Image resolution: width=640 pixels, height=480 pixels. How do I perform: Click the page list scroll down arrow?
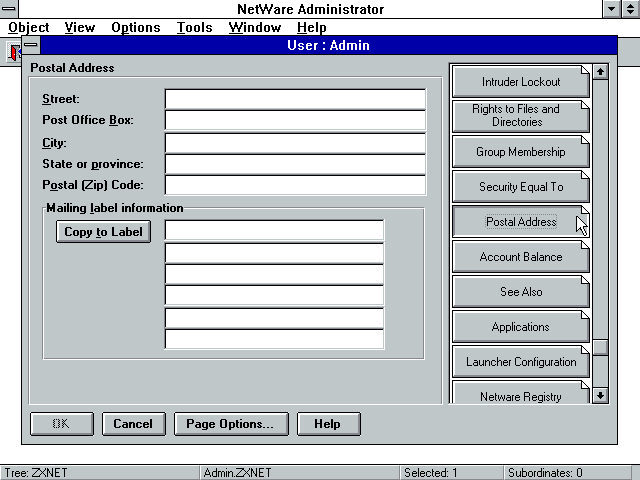[600, 395]
